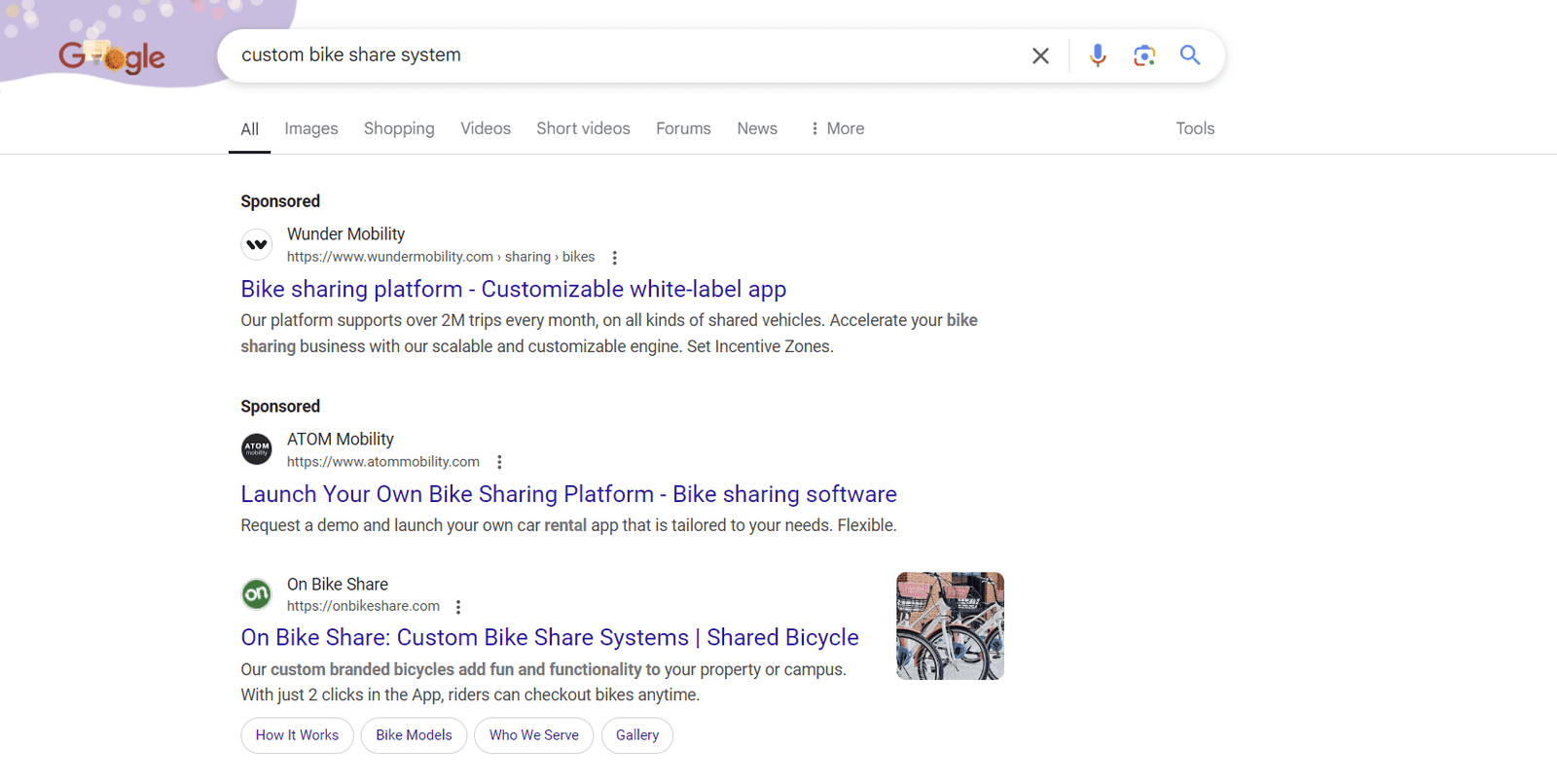Open the bicycles thumbnail image for On Bike Share
The image size is (1557, 784).
950,625
